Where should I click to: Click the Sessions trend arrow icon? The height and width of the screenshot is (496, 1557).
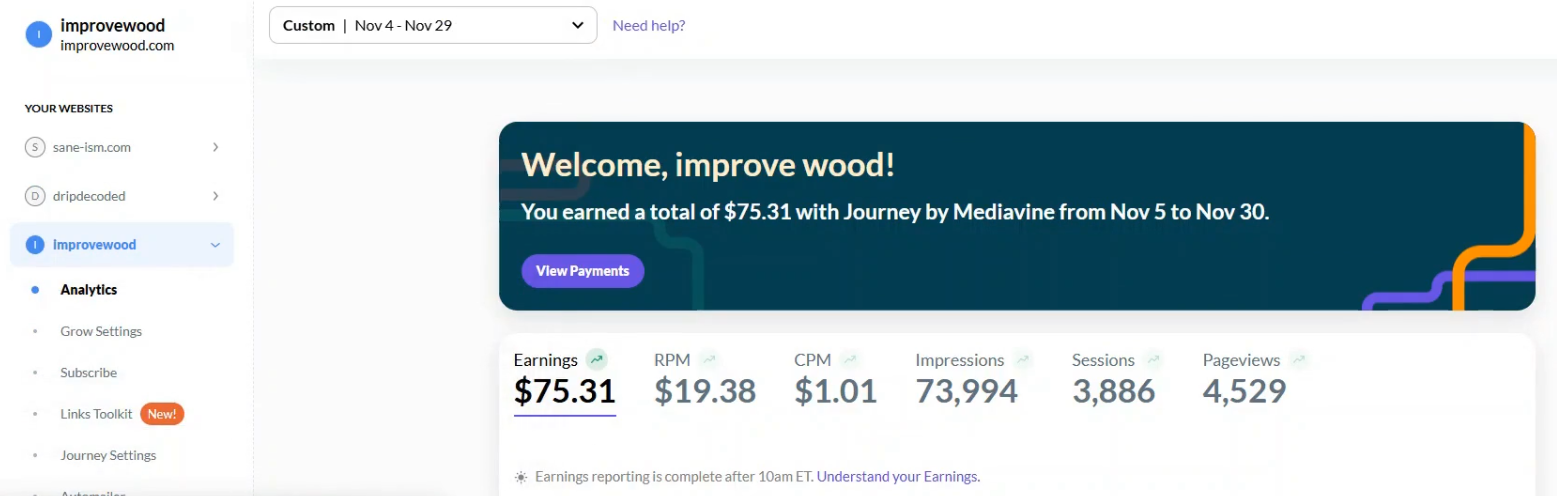click(1153, 359)
